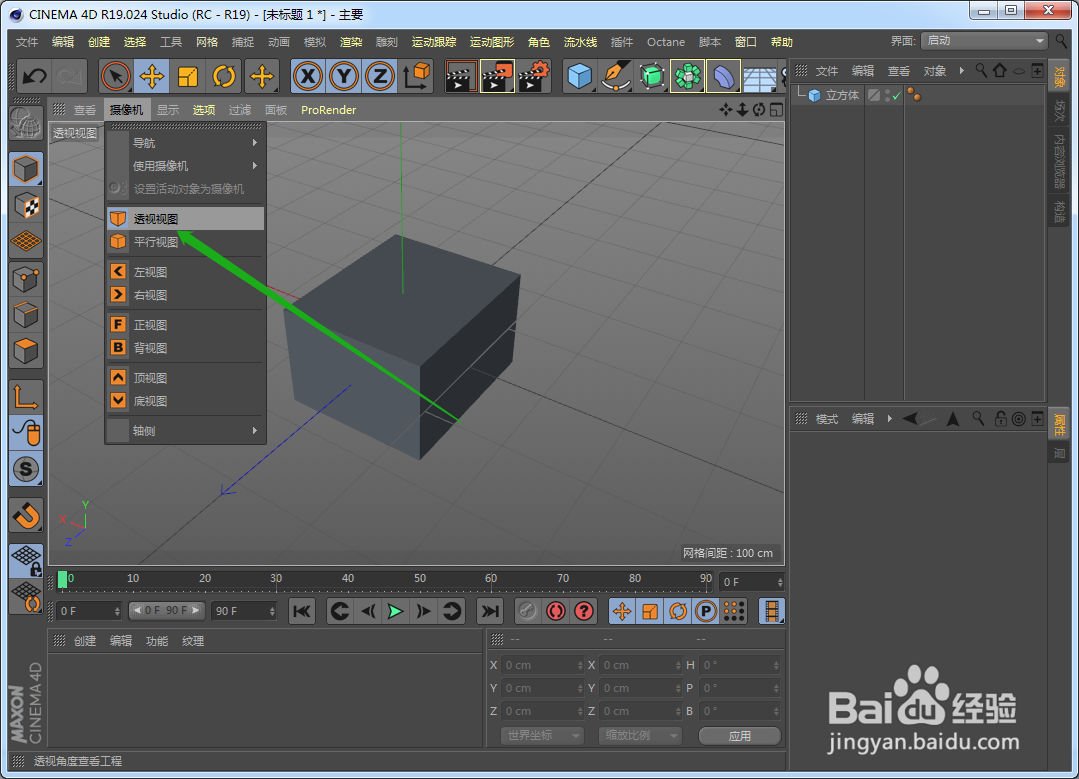Add a cube primitive from toolbar
This screenshot has height=779, width=1079.
[580, 76]
